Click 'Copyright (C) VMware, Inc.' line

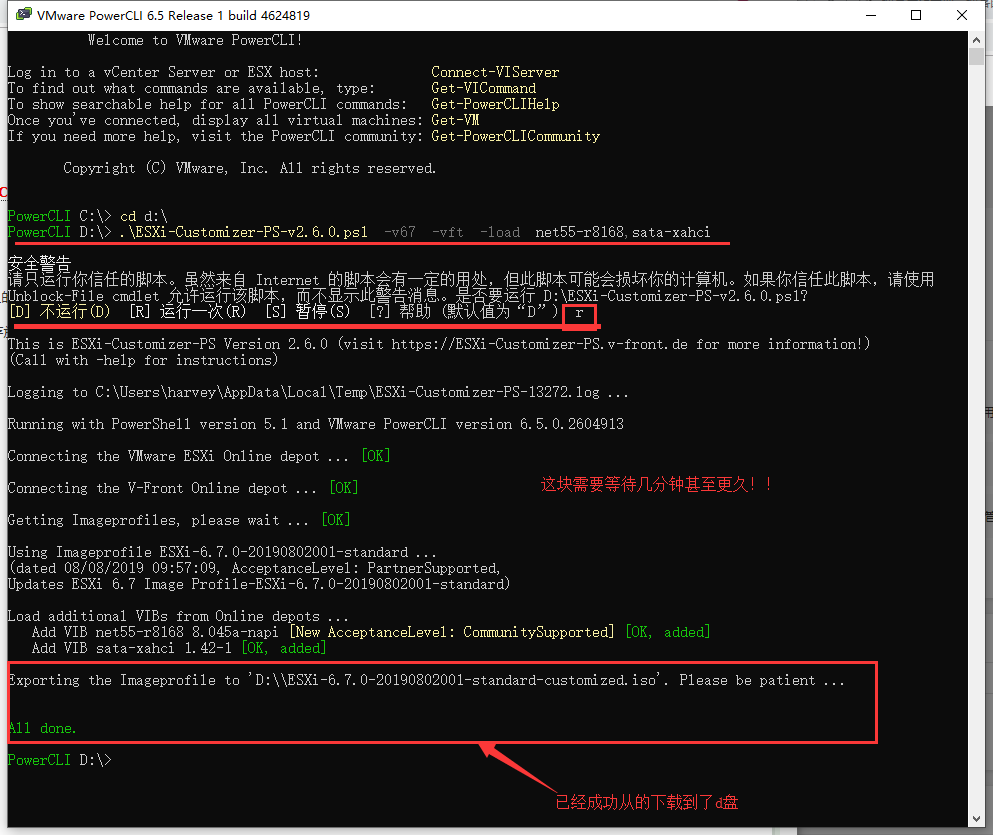tap(250, 168)
